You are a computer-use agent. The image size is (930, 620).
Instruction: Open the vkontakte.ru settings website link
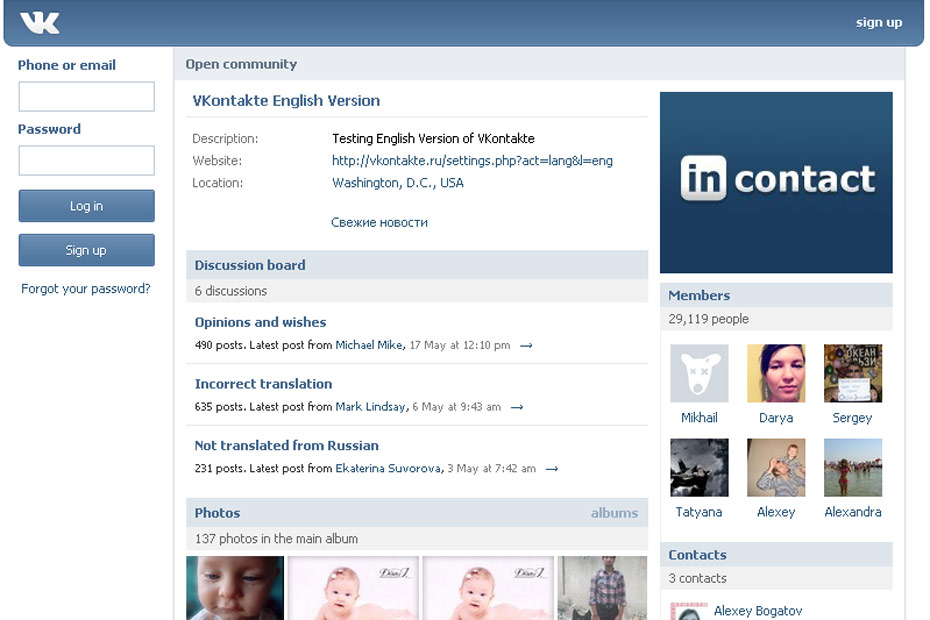(472, 161)
